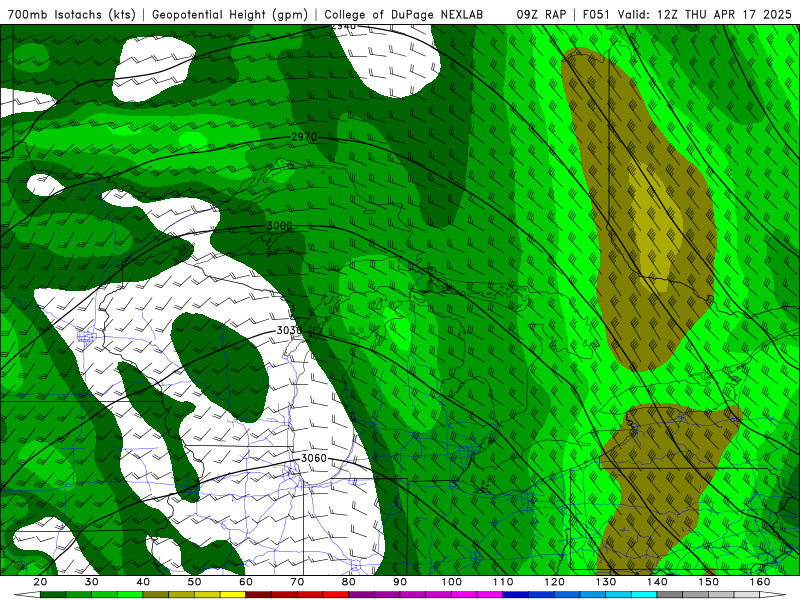The height and width of the screenshot is (600, 800).
Task: Select the dark blue 110-115 kt legend swatch
Action: (516, 595)
